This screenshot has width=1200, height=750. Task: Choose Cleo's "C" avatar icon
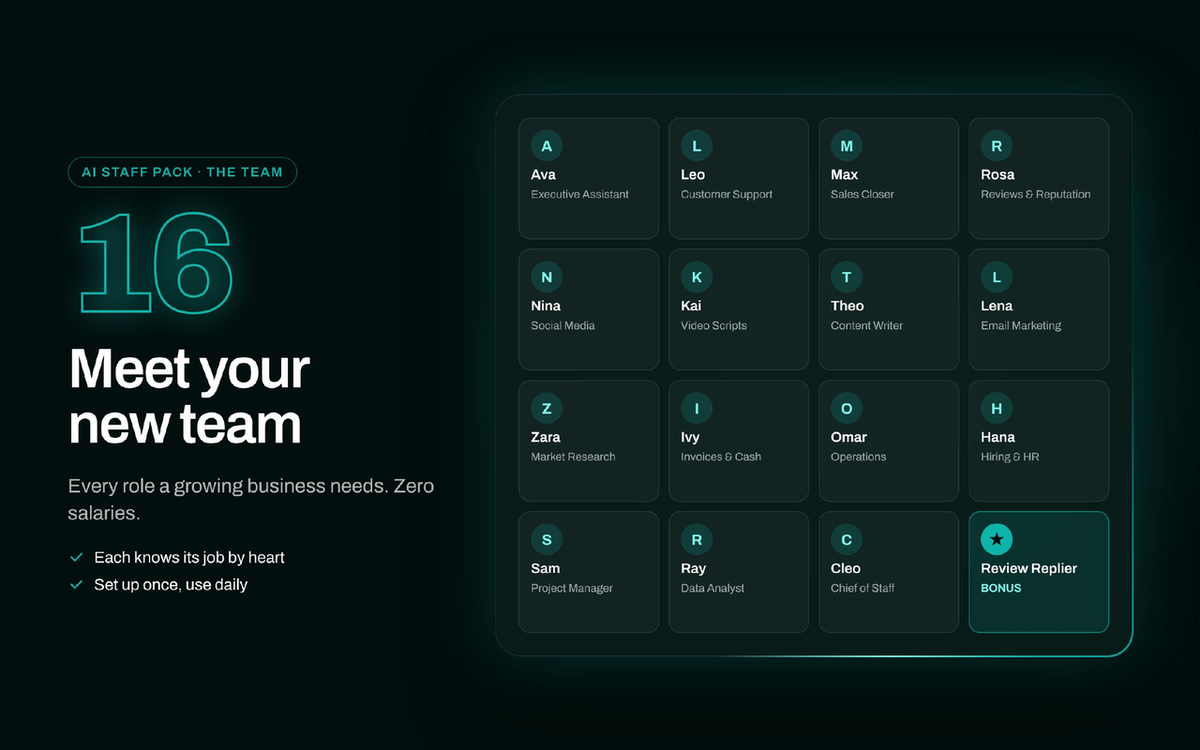click(847, 540)
